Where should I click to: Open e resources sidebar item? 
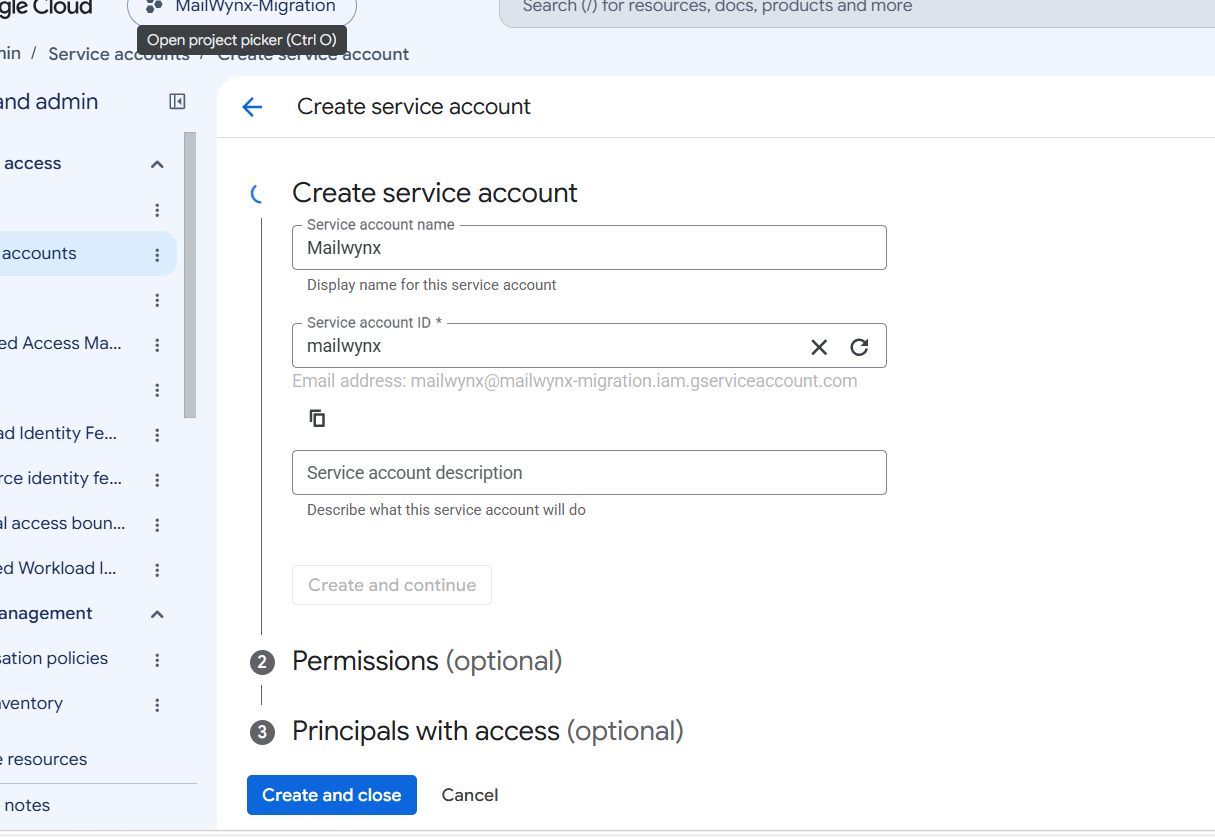(44, 759)
